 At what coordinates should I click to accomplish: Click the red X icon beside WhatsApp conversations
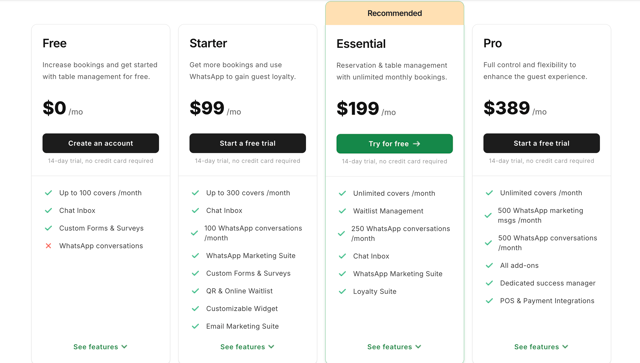click(x=48, y=246)
